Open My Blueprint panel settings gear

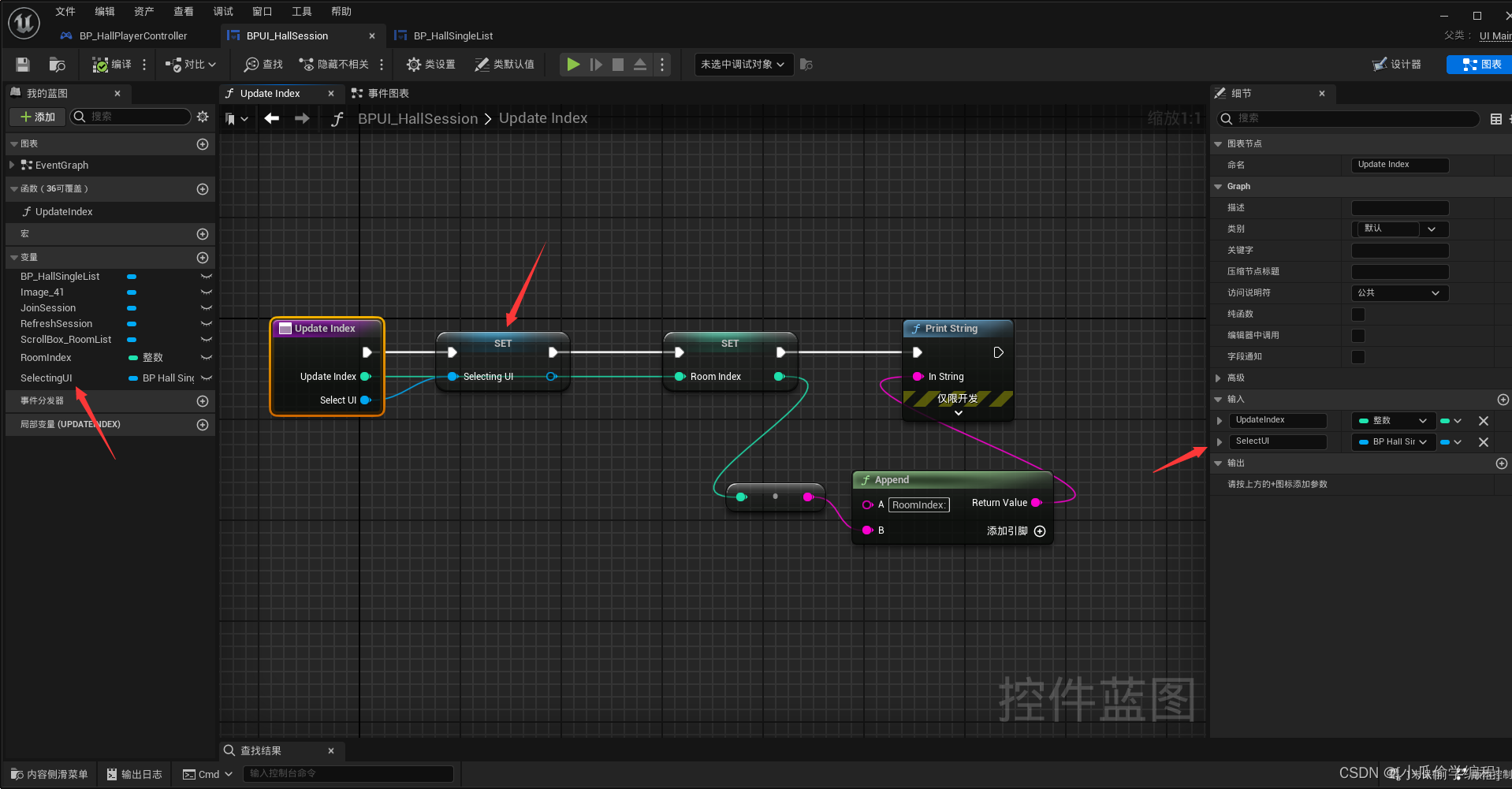(x=203, y=117)
